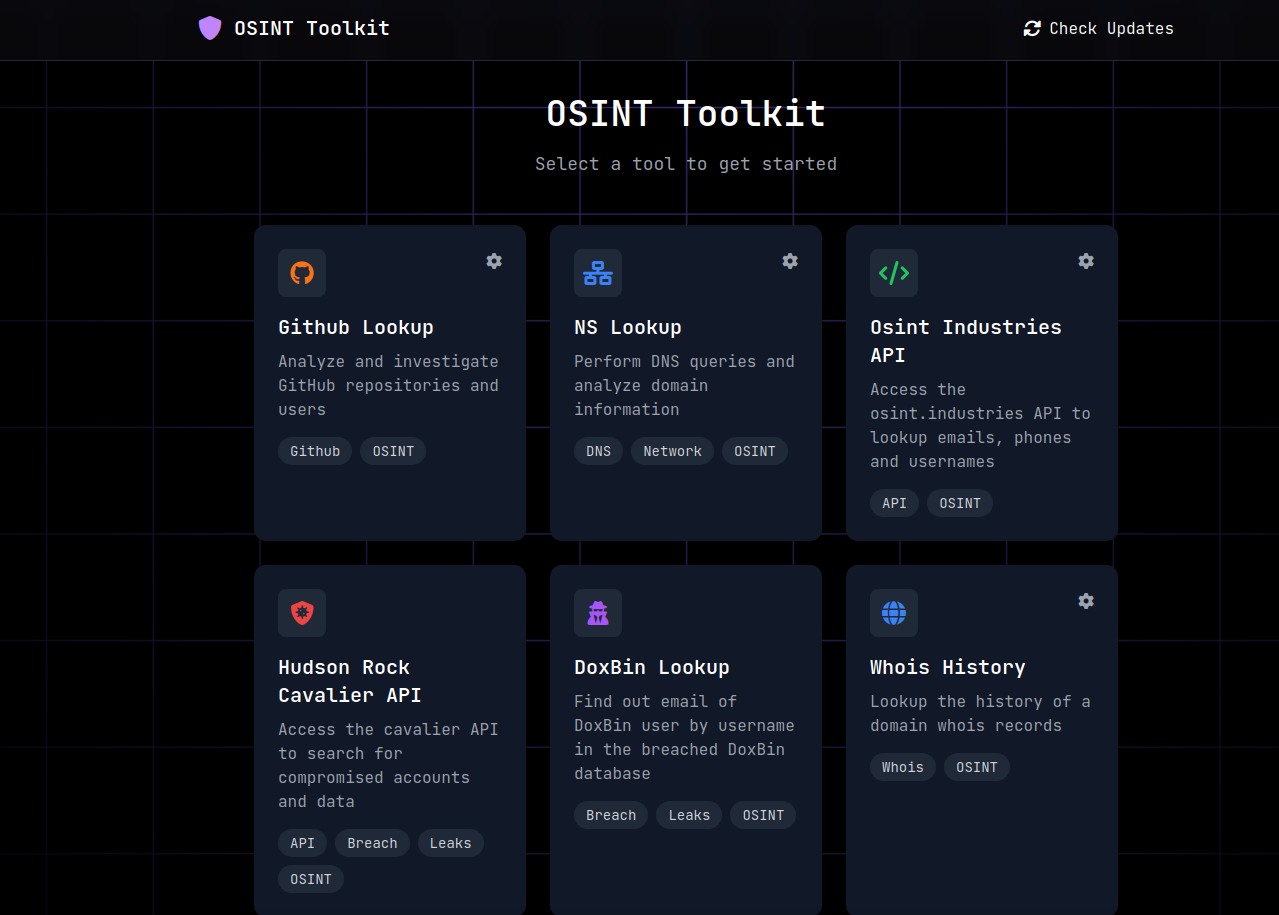The height and width of the screenshot is (915, 1279).
Task: Click the NS Lookup description text
Action: click(684, 385)
